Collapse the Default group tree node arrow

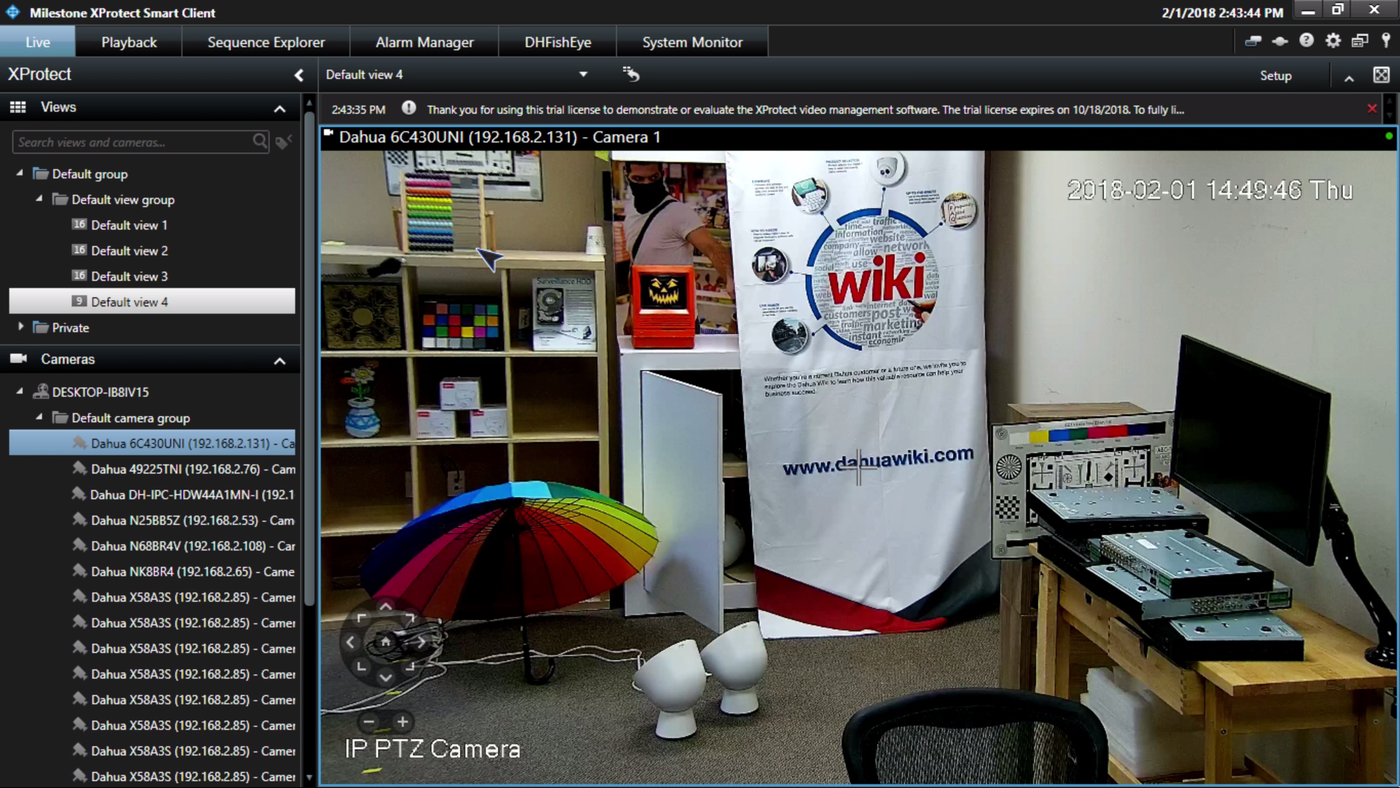pyautogui.click(x=20, y=173)
